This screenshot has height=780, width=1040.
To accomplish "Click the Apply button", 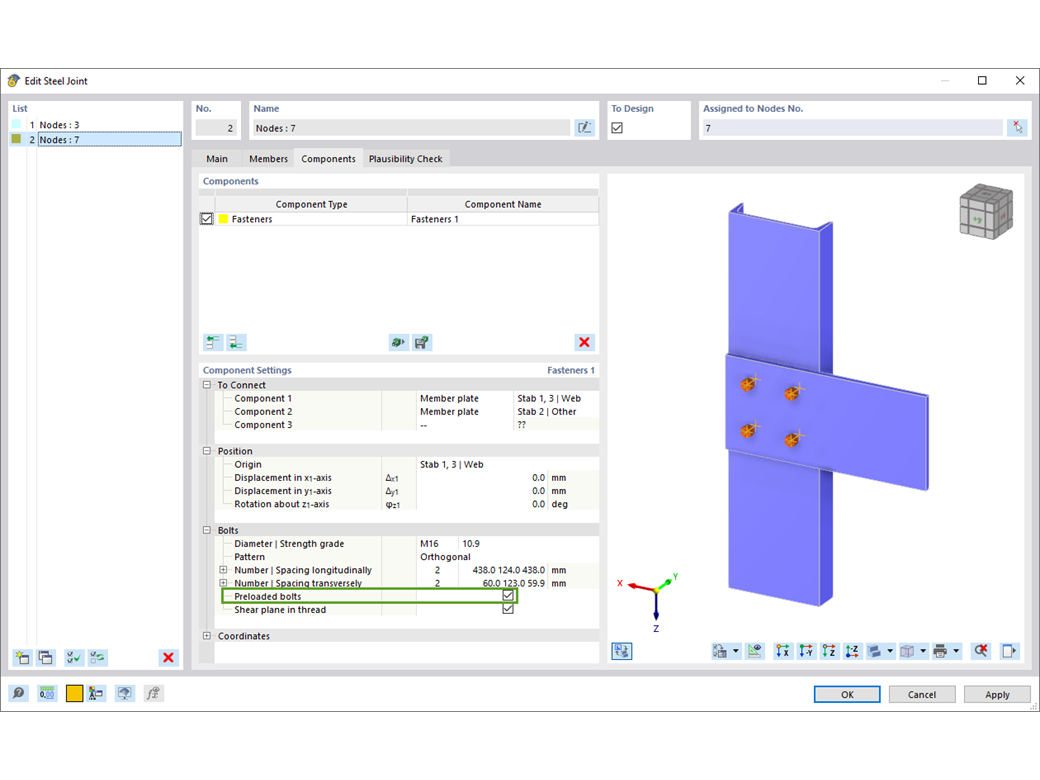I will click(997, 694).
